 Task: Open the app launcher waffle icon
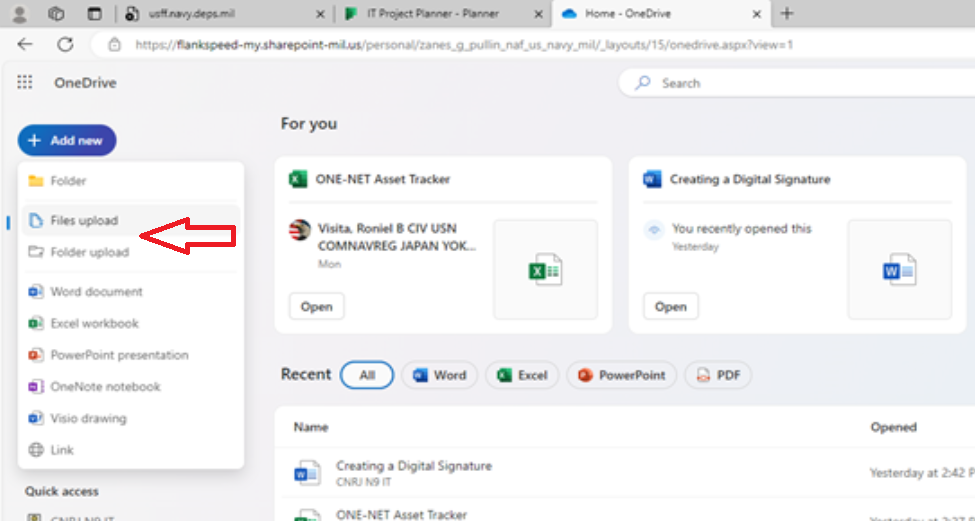pos(24,83)
